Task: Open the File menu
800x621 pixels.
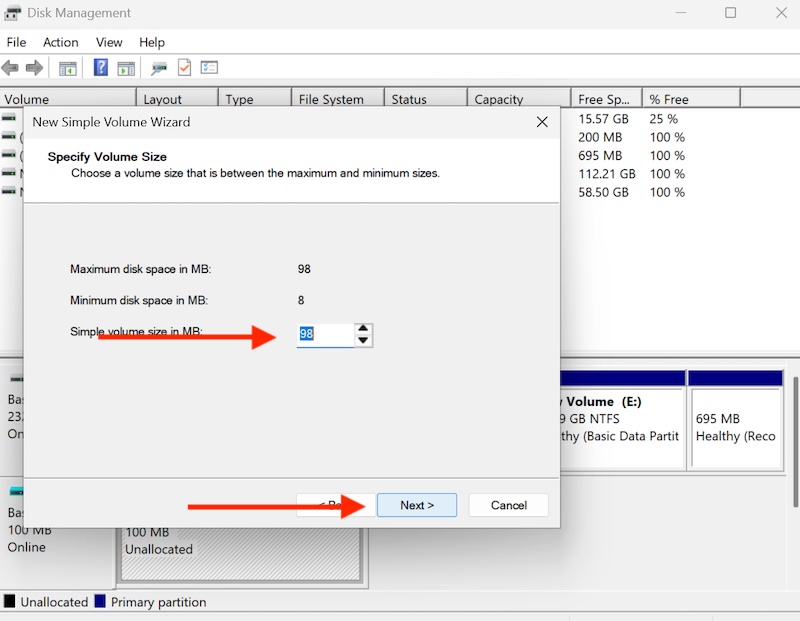Action: tap(16, 42)
